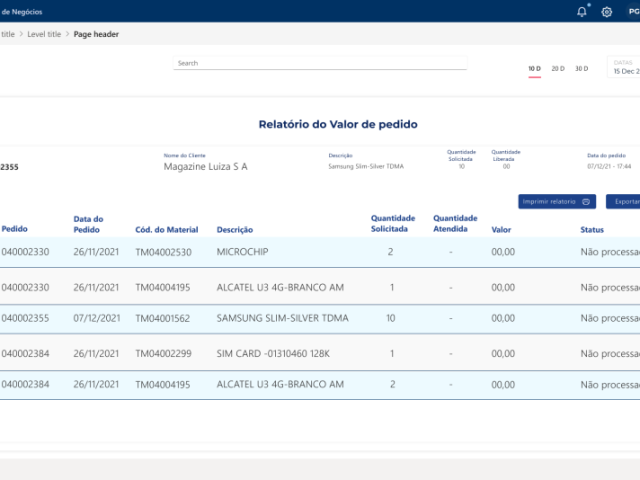This screenshot has height=480, width=640.
Task: Sort by Pedido column header
Action: [x=14, y=229]
